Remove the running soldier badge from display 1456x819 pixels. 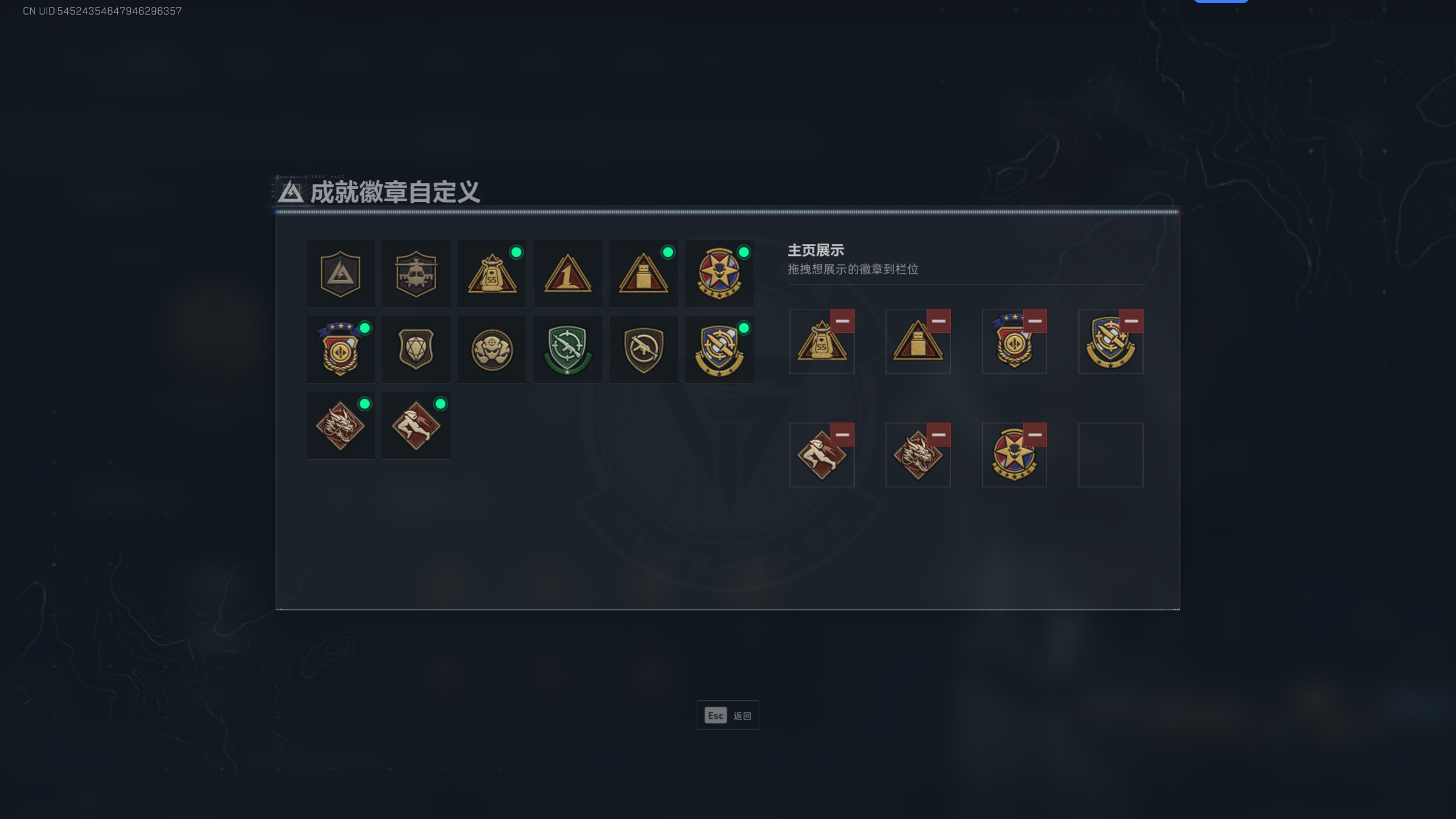[x=842, y=435]
